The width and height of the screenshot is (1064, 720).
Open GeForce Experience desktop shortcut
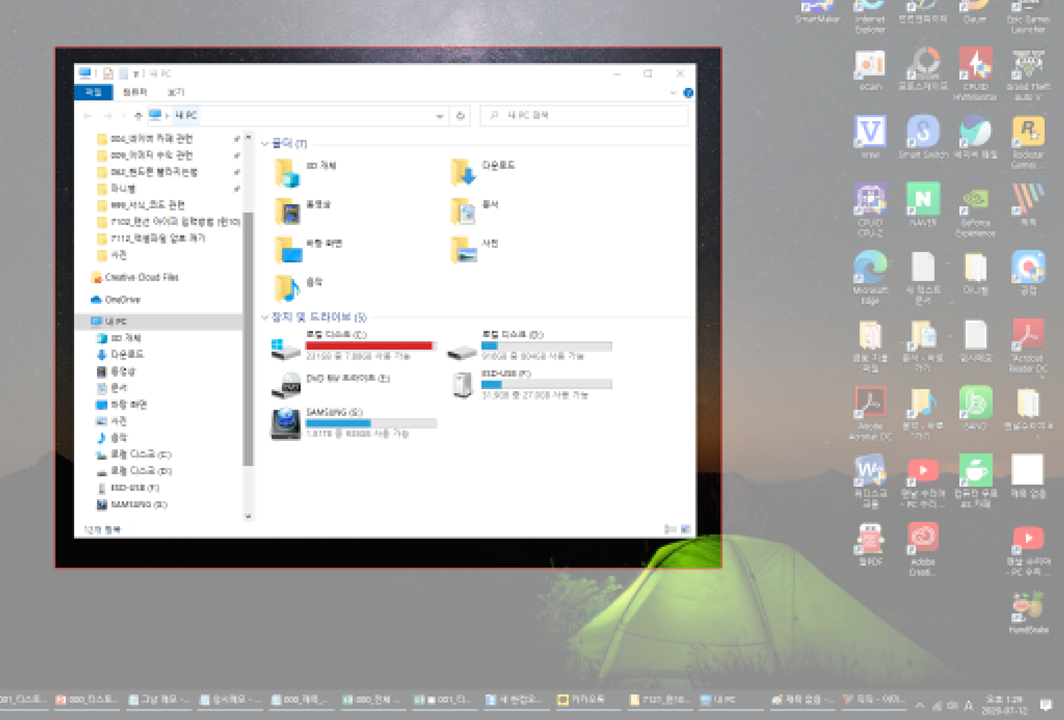(975, 210)
